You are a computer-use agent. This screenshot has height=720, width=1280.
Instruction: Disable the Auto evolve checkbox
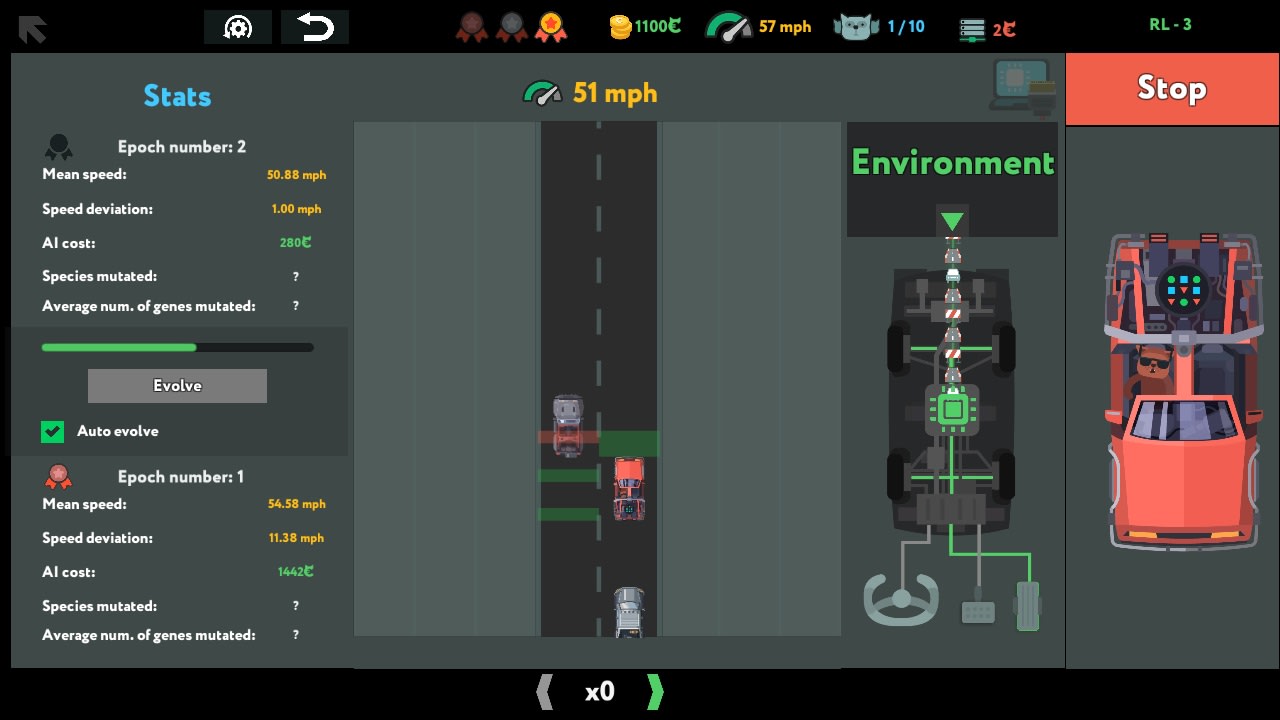click(52, 431)
